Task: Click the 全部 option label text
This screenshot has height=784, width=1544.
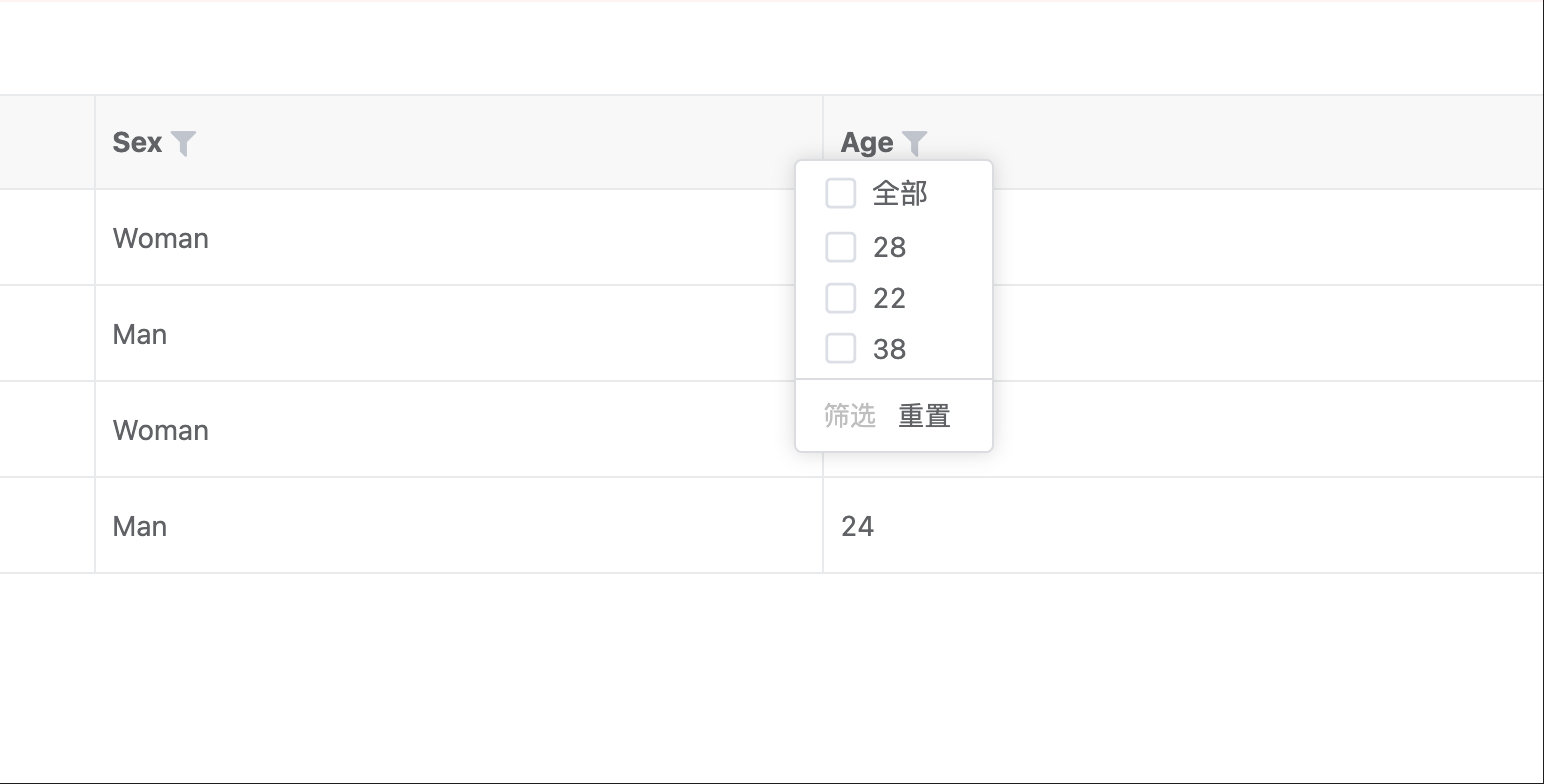Action: (900, 193)
